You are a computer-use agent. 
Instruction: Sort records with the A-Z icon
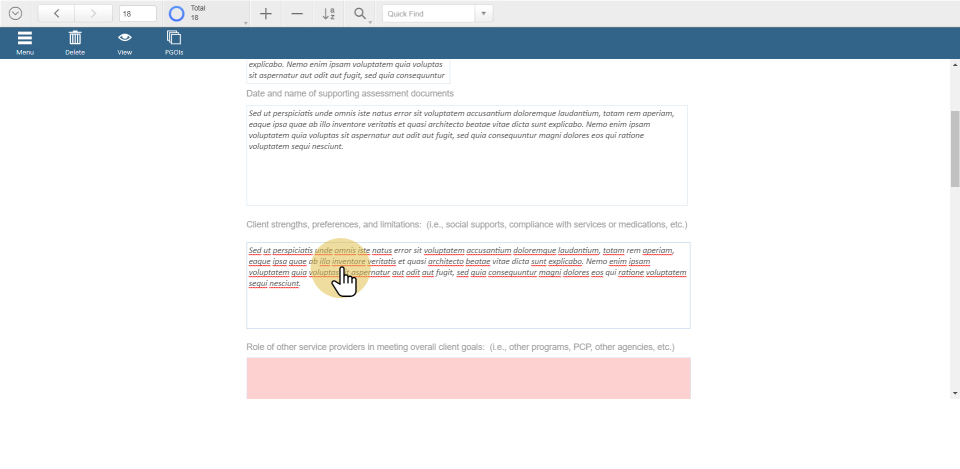coord(329,14)
